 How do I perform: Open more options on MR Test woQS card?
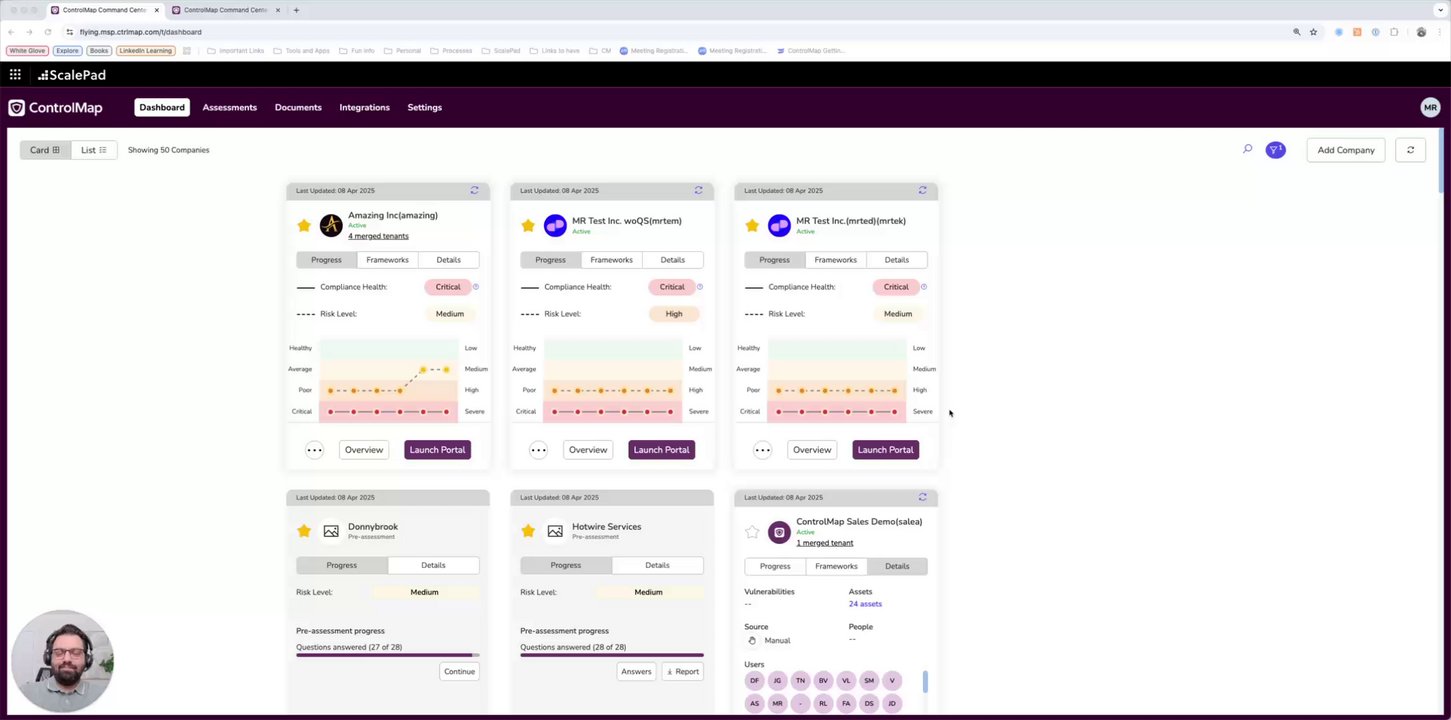point(538,450)
